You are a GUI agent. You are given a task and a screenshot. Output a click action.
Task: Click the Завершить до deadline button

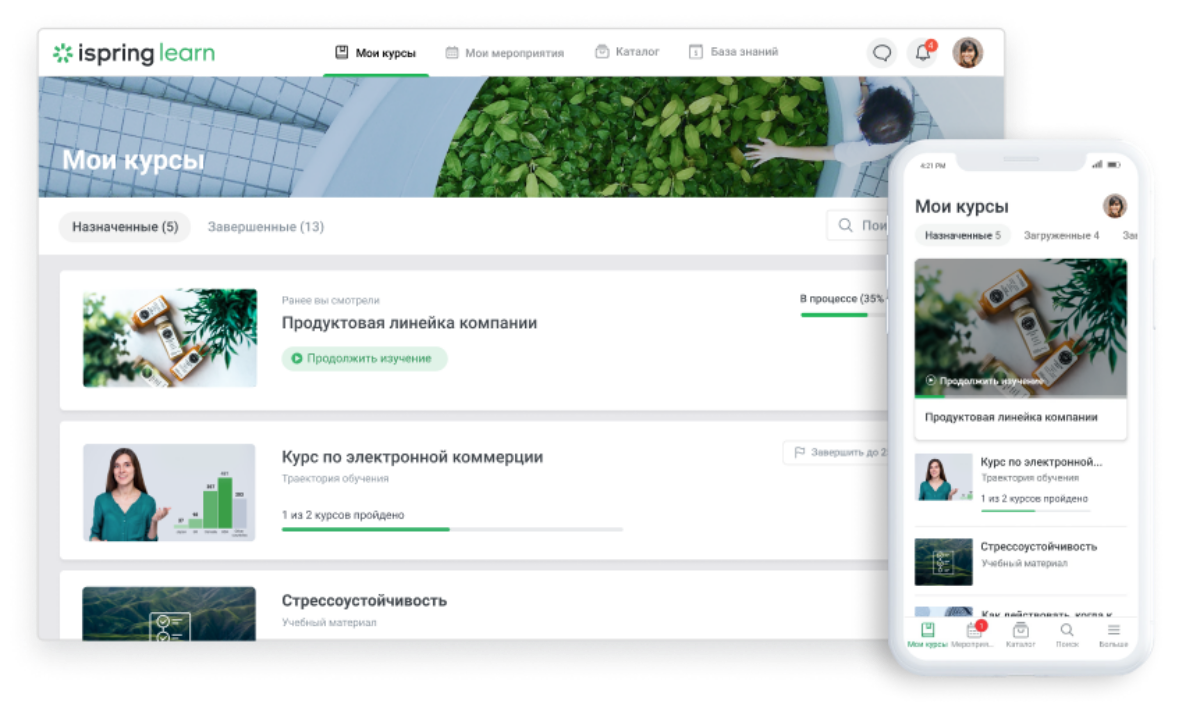[x=837, y=453]
